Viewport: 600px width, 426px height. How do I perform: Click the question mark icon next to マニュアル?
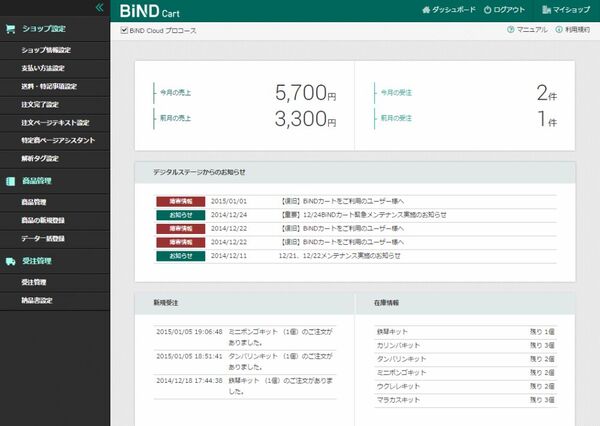click(x=510, y=29)
